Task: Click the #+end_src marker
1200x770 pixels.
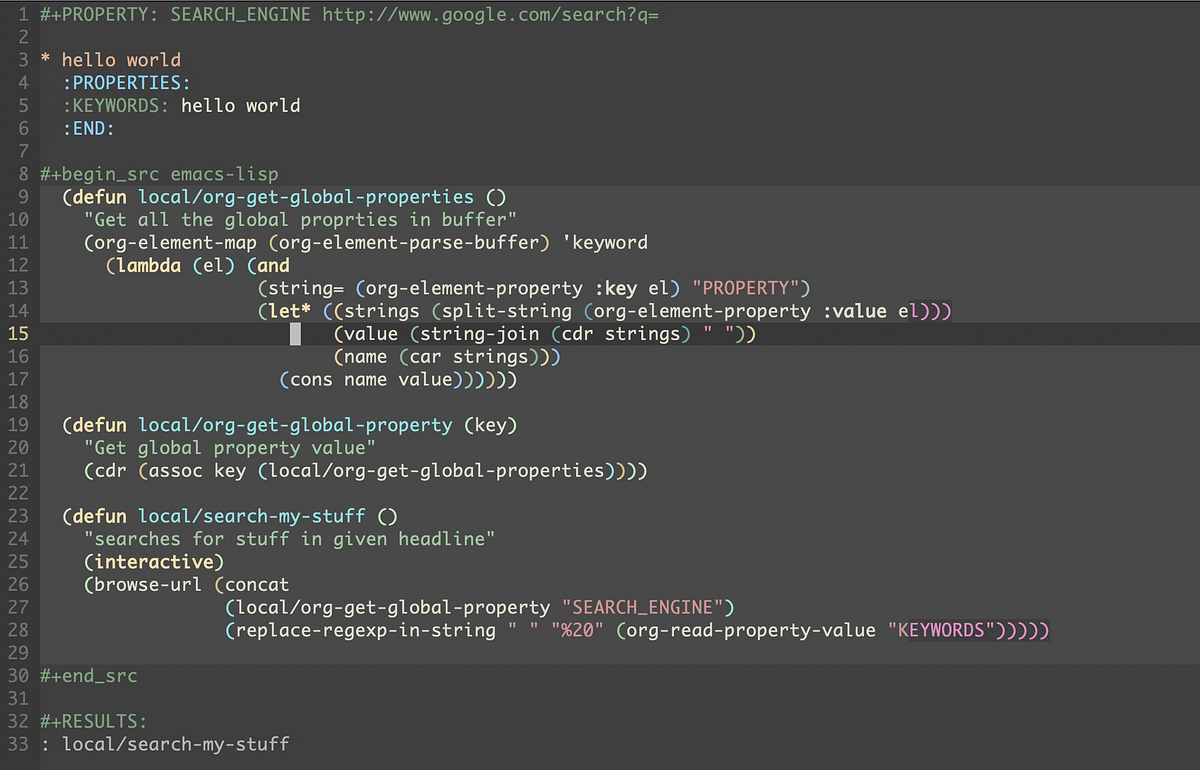Action: [x=89, y=675]
